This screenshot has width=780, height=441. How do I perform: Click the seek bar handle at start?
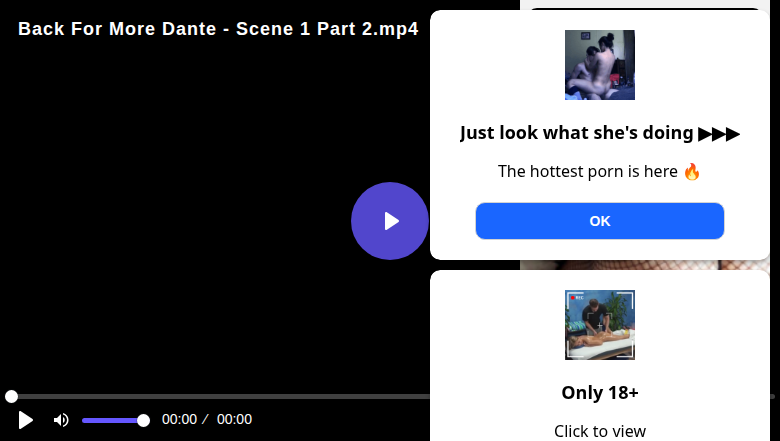[11, 397]
